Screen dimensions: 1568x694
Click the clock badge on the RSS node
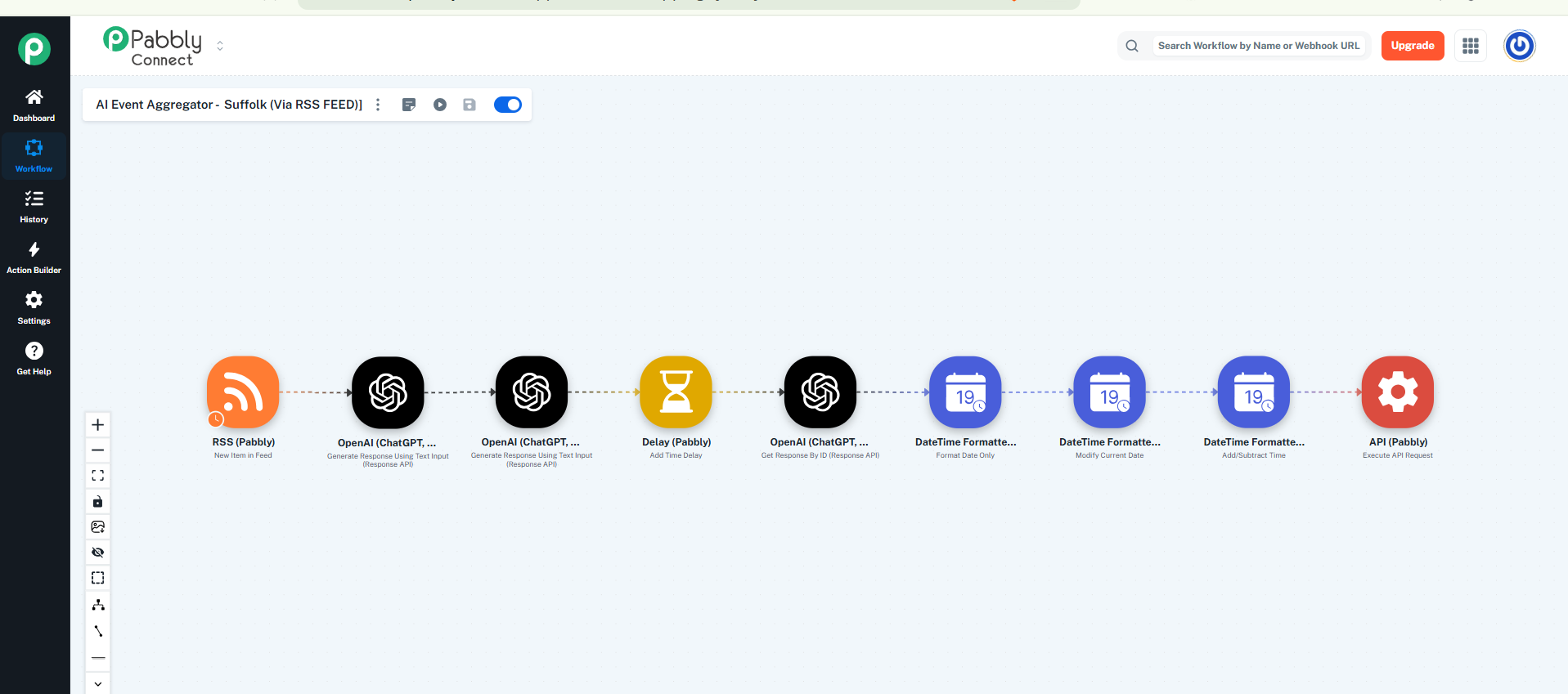coord(216,419)
